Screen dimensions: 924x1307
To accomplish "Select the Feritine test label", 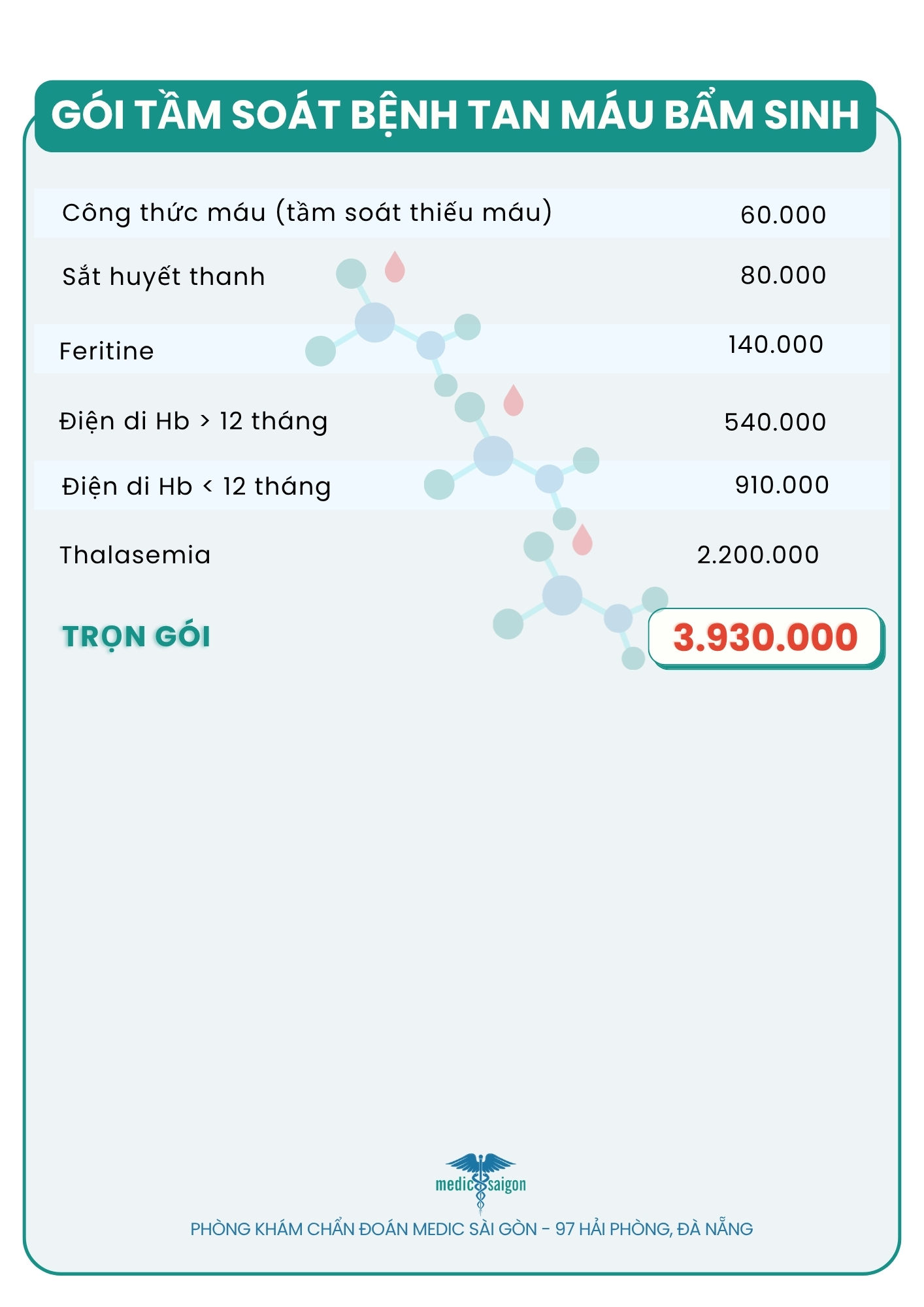I will pos(107,351).
